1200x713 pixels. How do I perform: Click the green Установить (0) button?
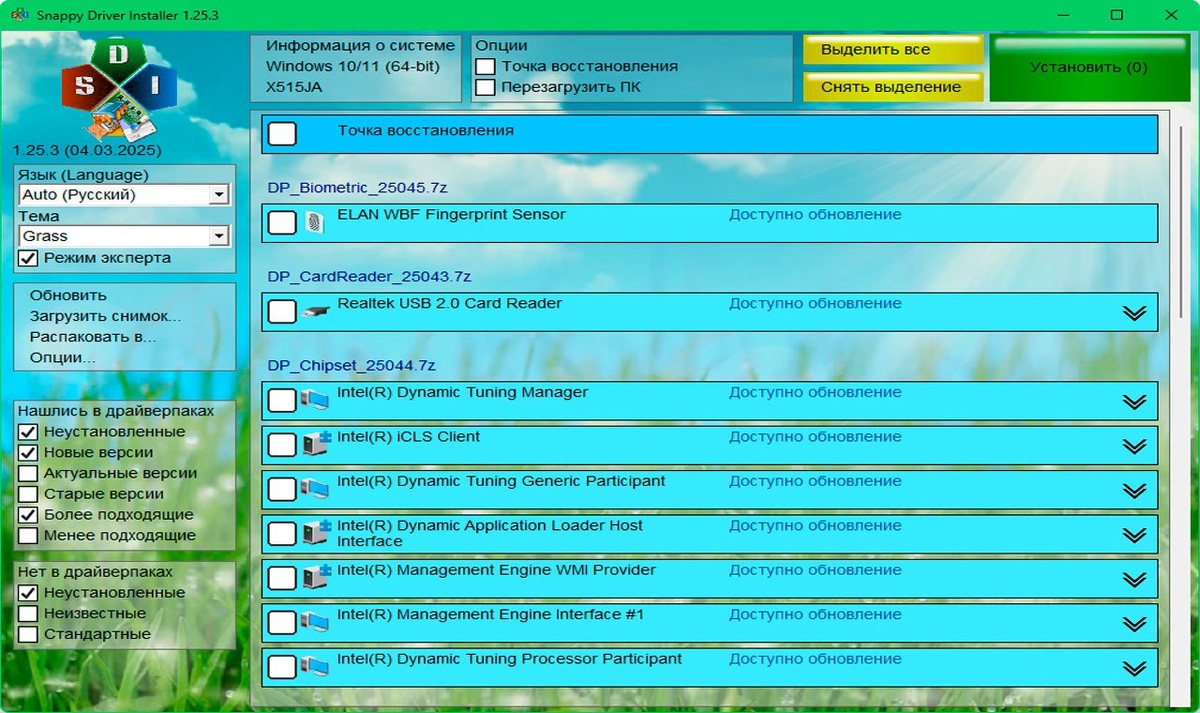point(1088,68)
